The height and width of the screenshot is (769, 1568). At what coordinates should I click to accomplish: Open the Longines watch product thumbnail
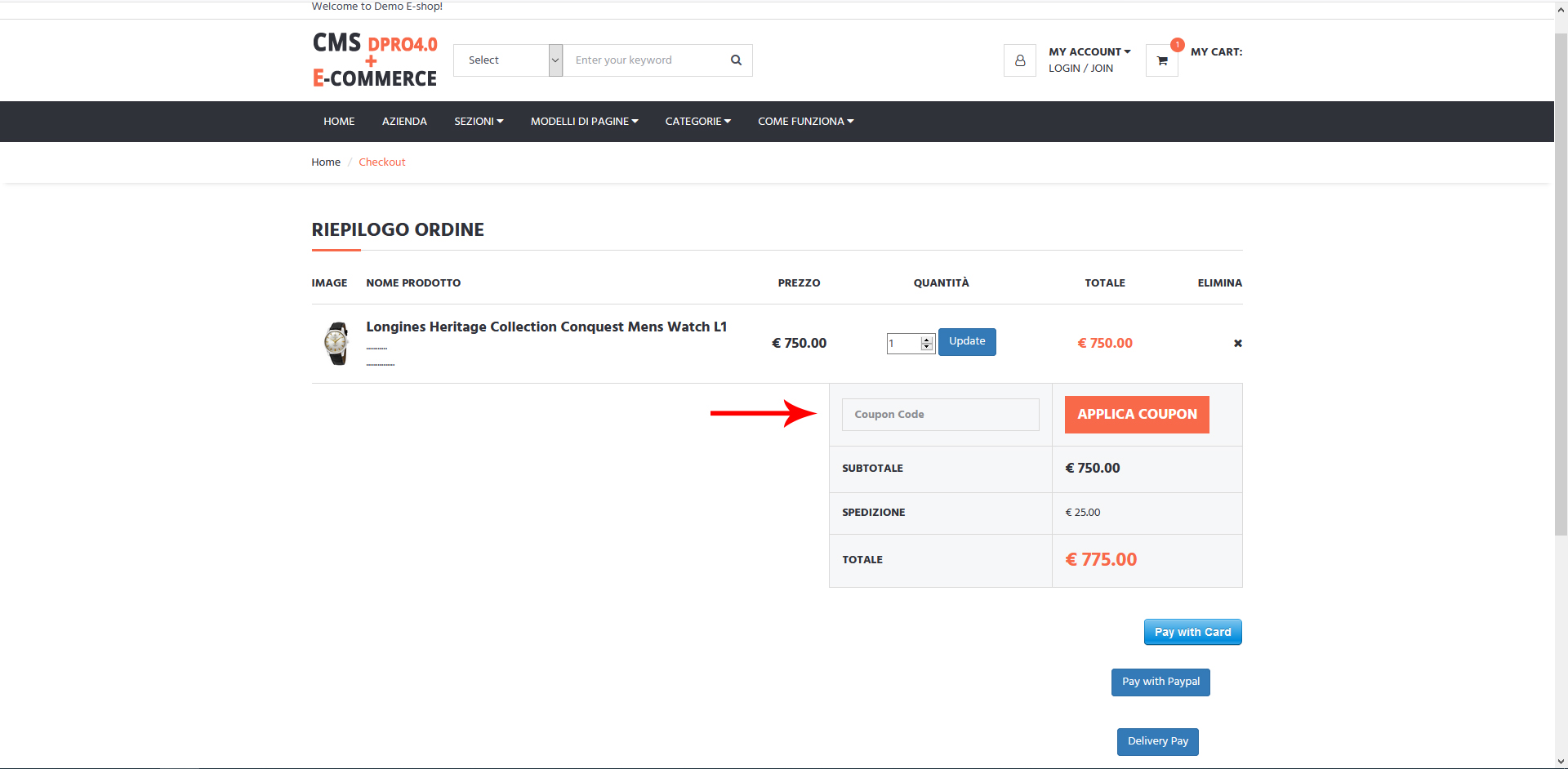(336, 344)
